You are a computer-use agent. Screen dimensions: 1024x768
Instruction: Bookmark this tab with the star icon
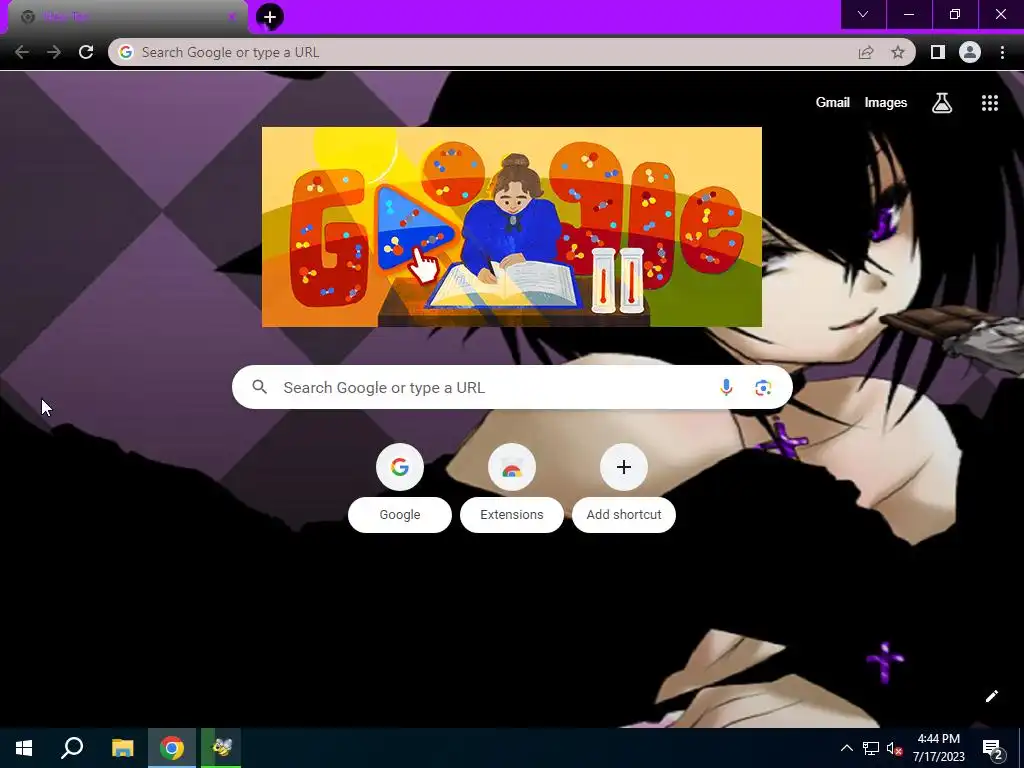[898, 52]
